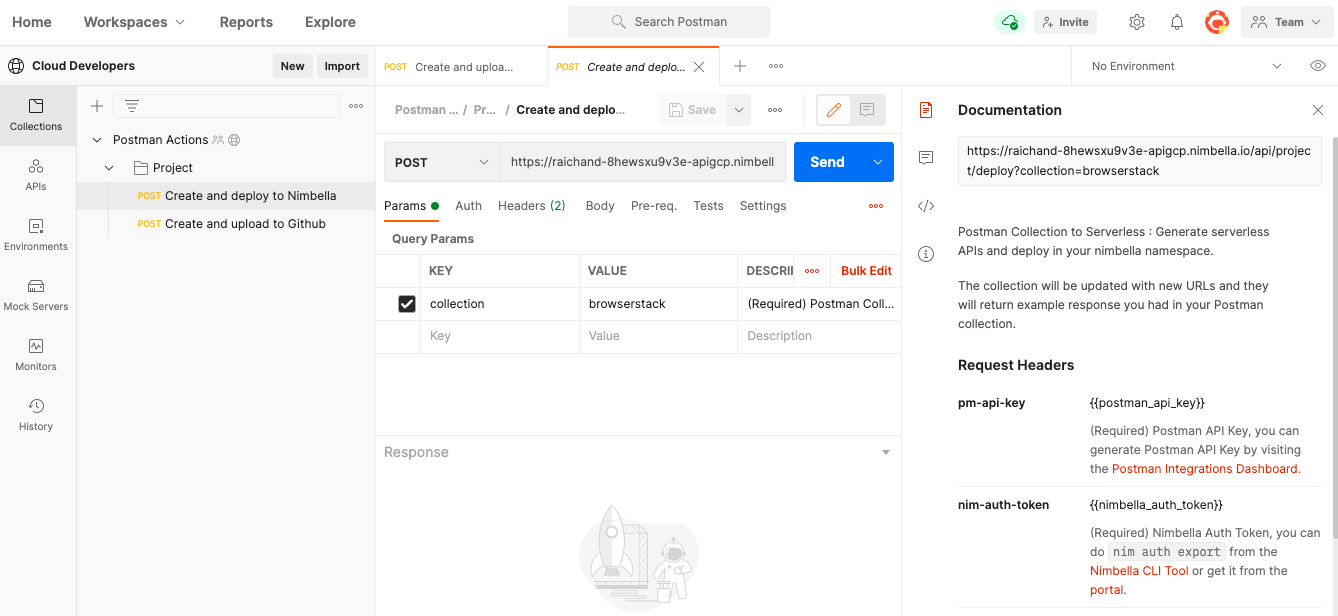Screen dimensions: 1338x616
Task: Open the Comments icon in right sidebar
Action: (x=926, y=158)
